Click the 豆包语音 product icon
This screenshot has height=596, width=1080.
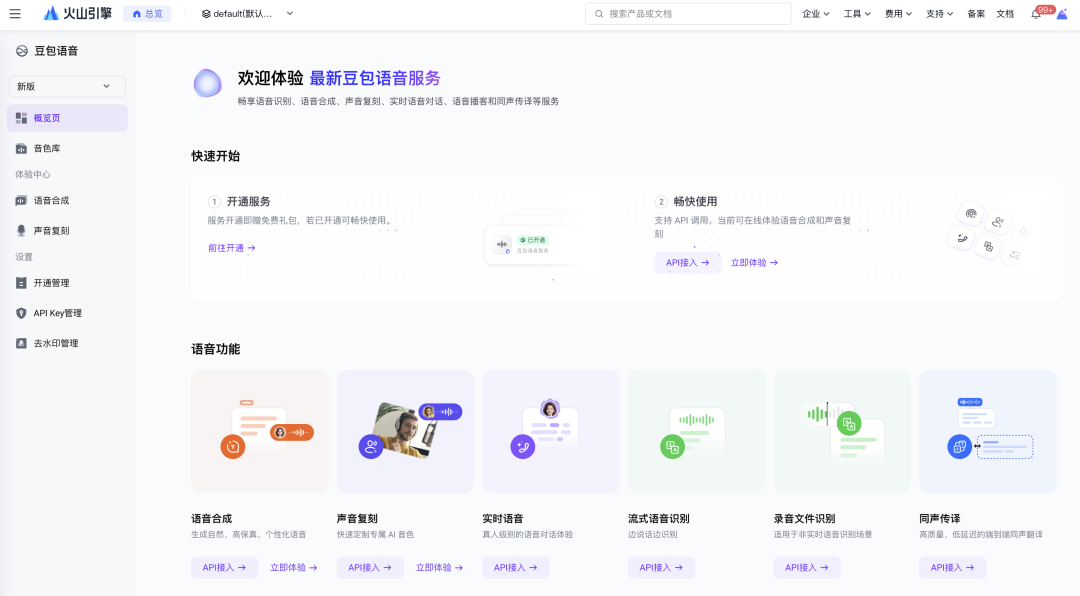[x=22, y=51]
